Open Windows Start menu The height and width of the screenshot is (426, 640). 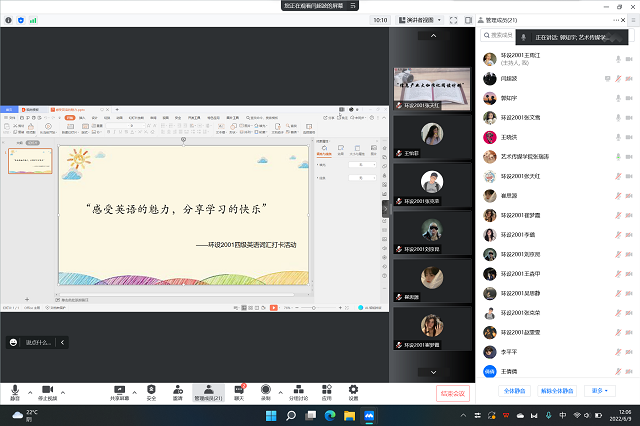click(x=271, y=416)
